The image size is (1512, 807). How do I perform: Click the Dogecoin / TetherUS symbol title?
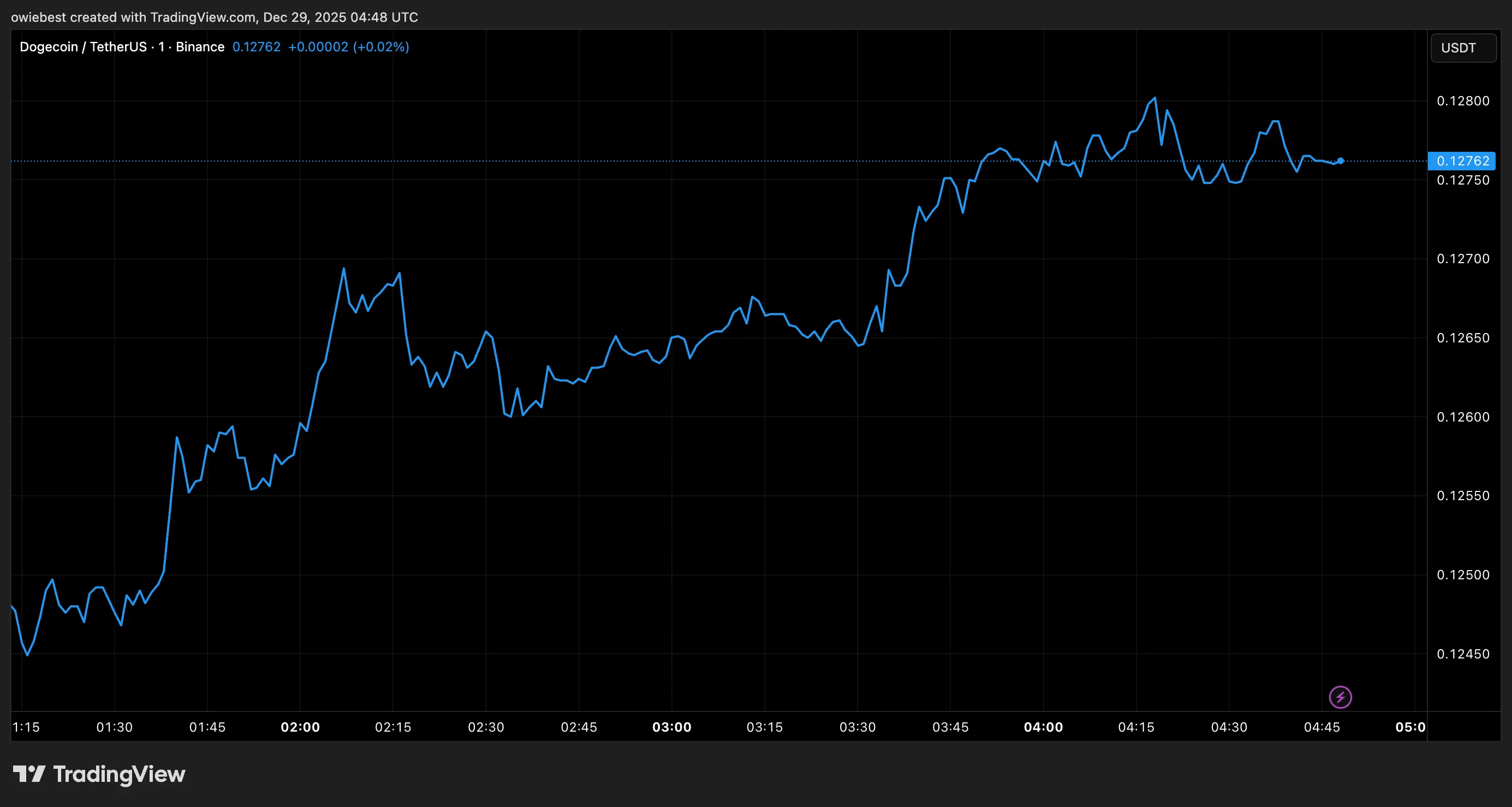[83, 47]
